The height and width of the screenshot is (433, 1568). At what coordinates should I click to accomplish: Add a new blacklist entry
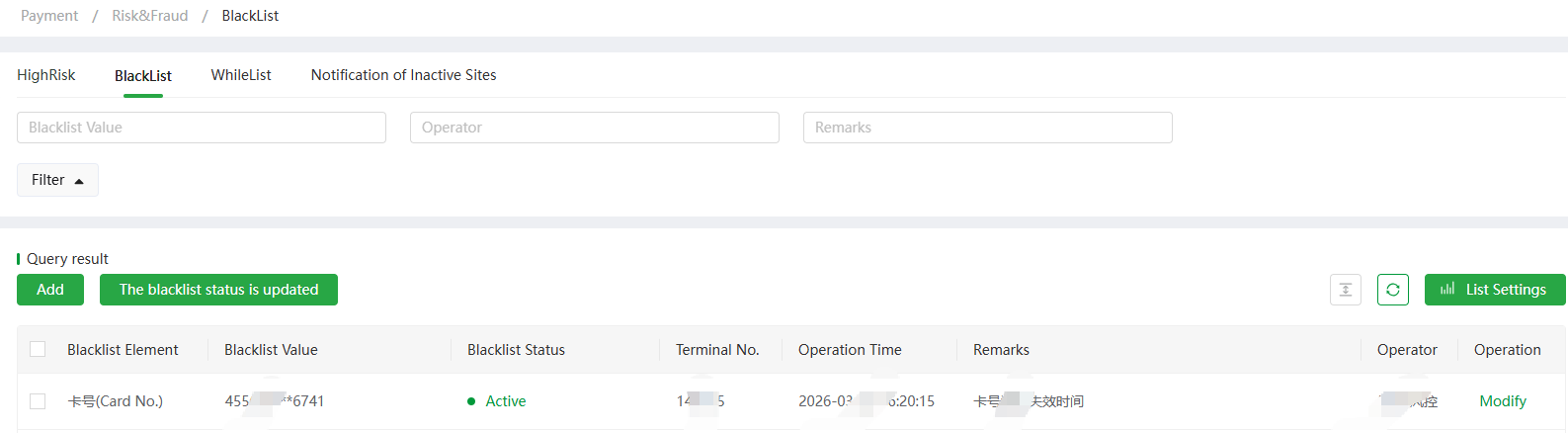50,290
